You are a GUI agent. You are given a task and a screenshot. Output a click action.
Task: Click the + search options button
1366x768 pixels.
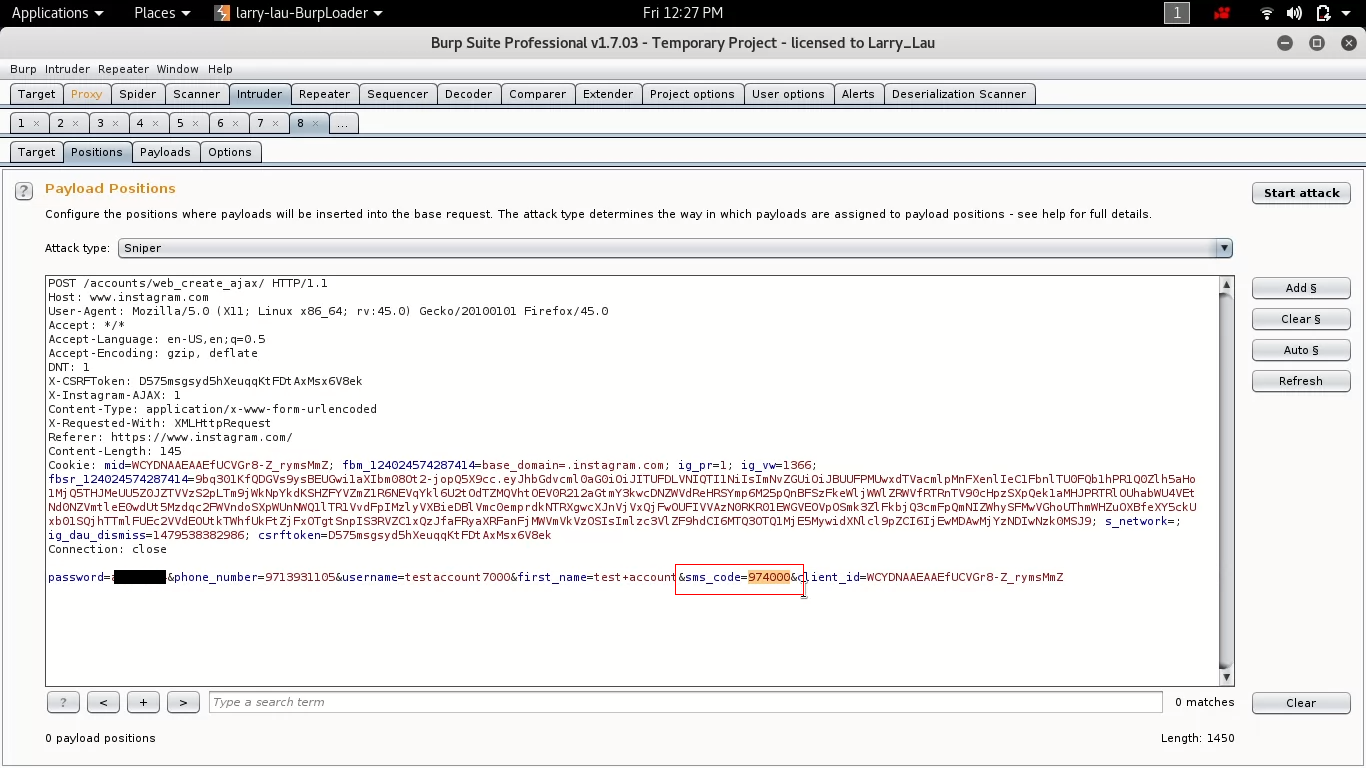coord(143,703)
